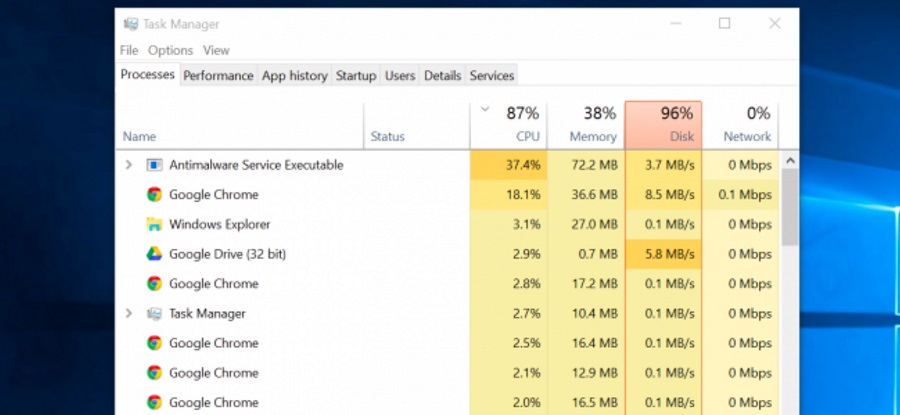Viewport: 900px width, 415px height.
Task: Click the scroll up arrow of process list
Action: (x=789, y=161)
